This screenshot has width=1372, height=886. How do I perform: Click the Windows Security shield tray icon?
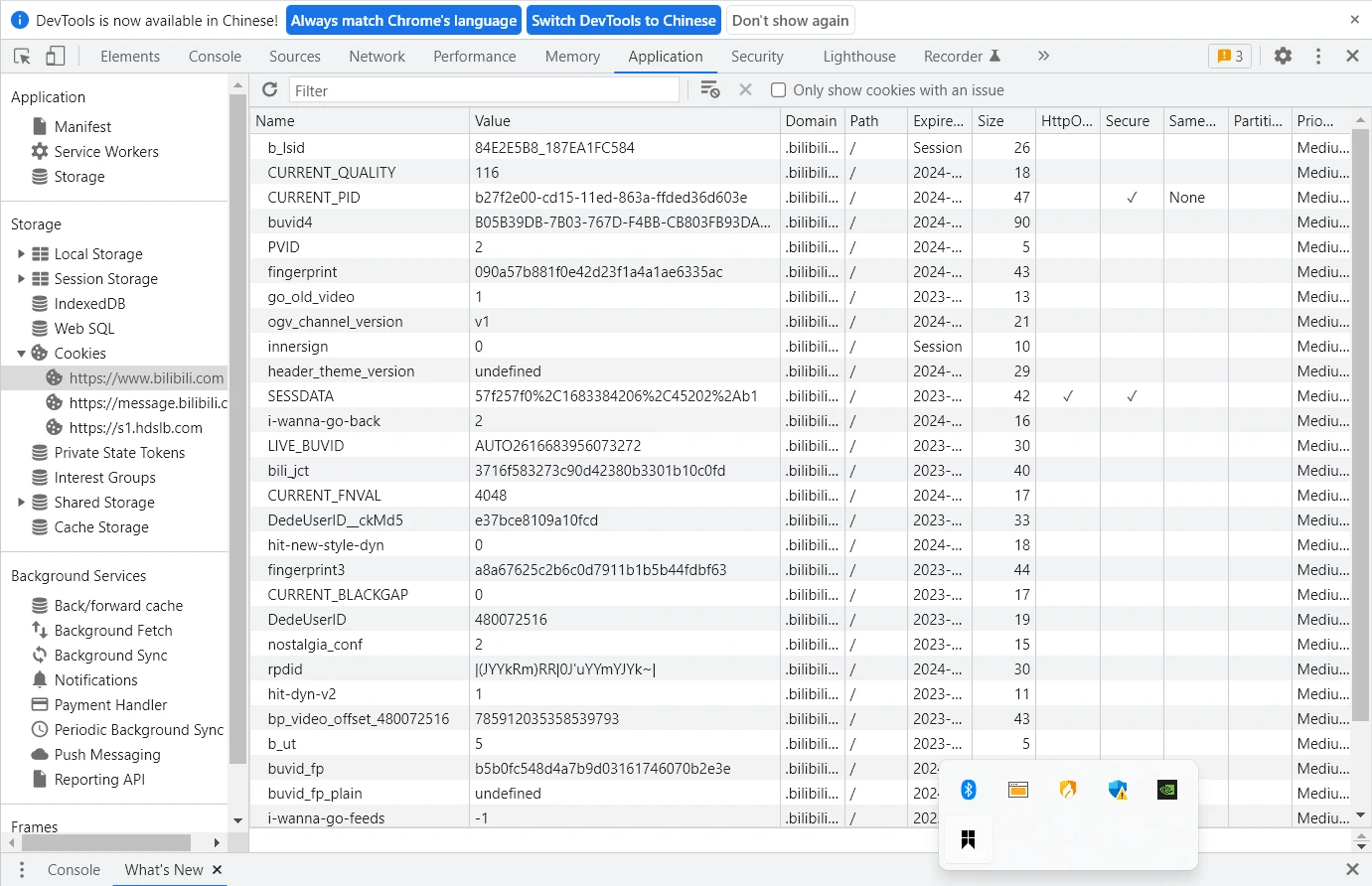(x=1118, y=790)
